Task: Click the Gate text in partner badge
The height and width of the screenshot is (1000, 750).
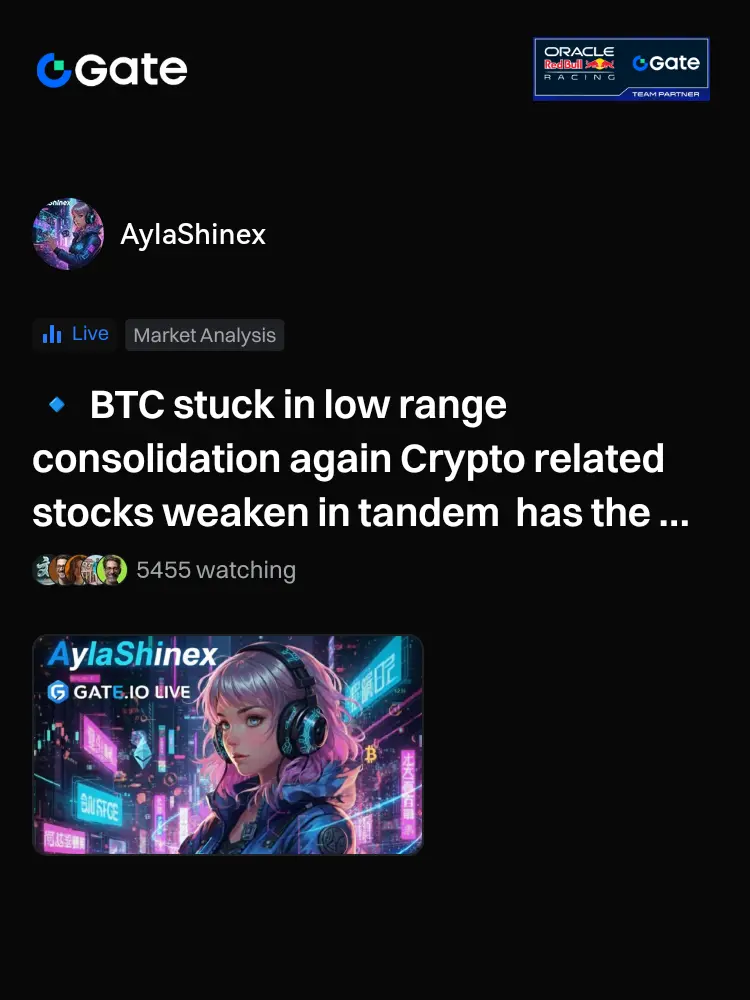Action: click(x=666, y=62)
